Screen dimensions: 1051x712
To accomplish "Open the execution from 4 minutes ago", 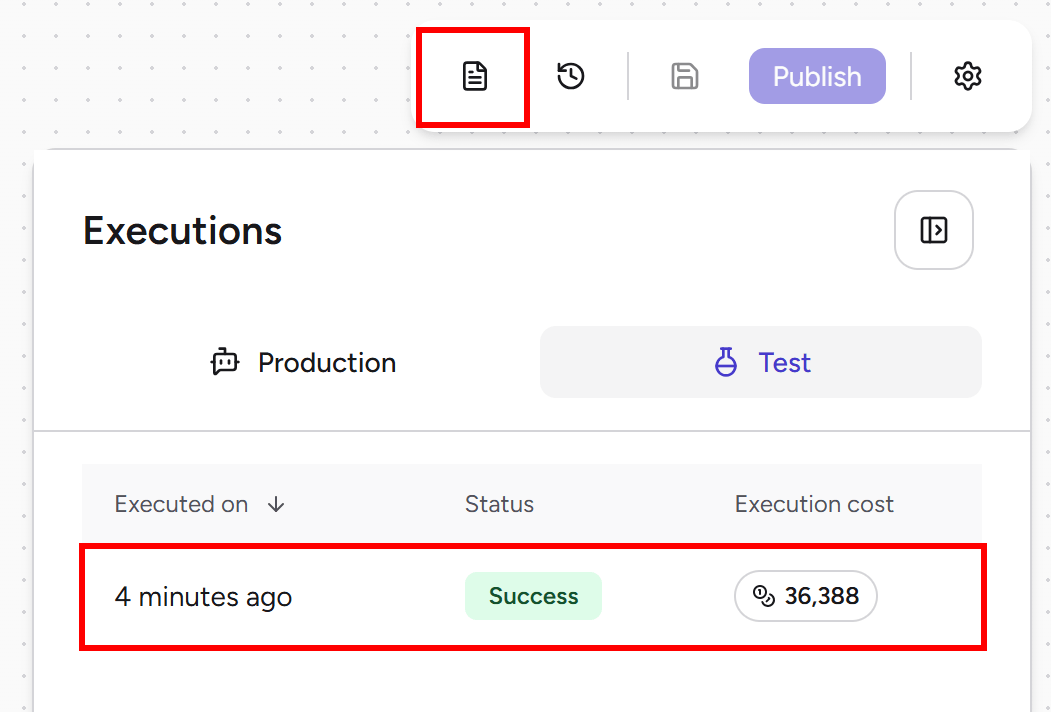I will pyautogui.click(x=532, y=596).
